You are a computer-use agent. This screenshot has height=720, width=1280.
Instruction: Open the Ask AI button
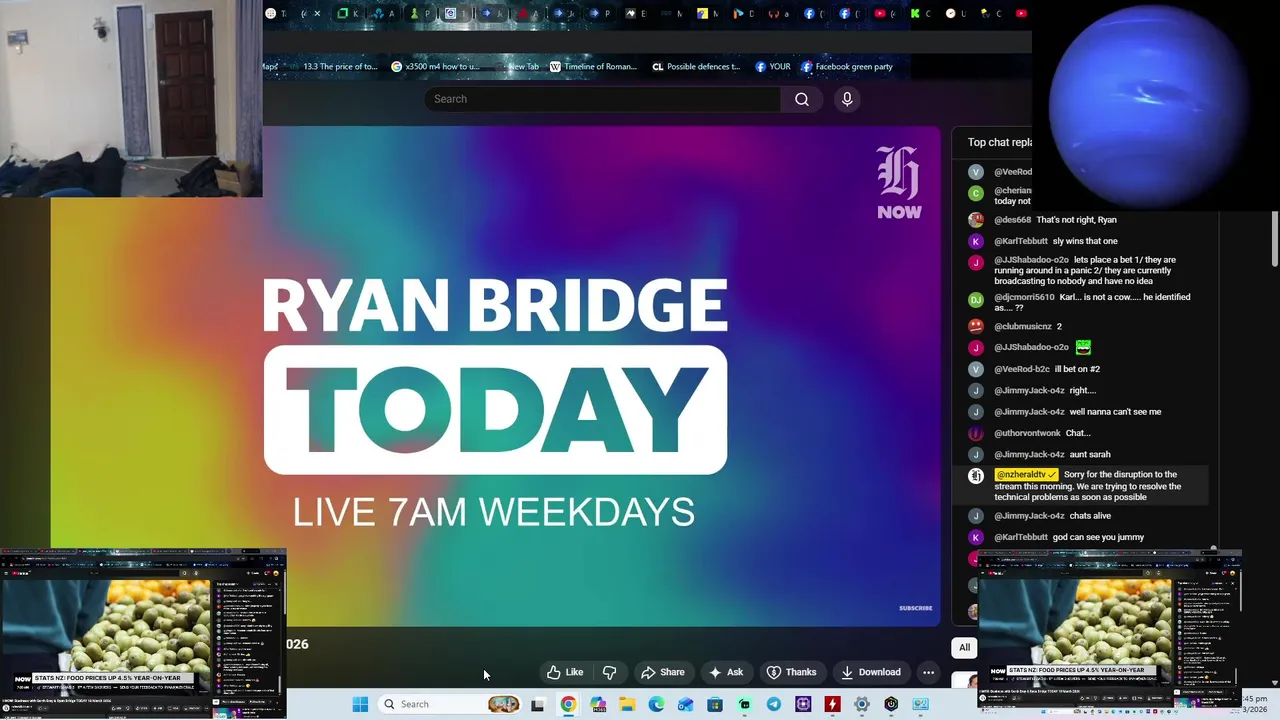(x=726, y=672)
